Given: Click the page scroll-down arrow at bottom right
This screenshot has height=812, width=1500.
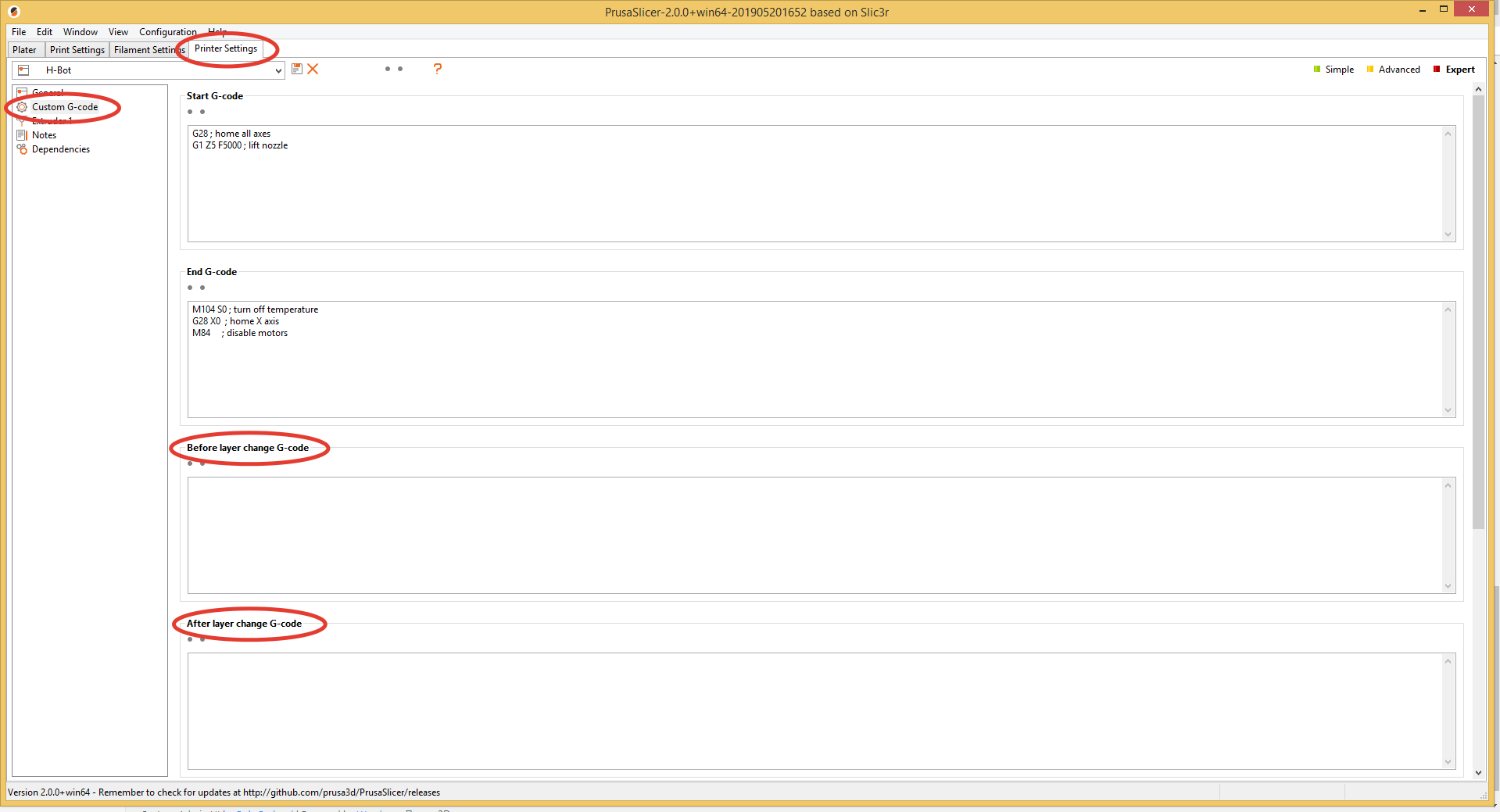Looking at the screenshot, I should [x=1478, y=772].
